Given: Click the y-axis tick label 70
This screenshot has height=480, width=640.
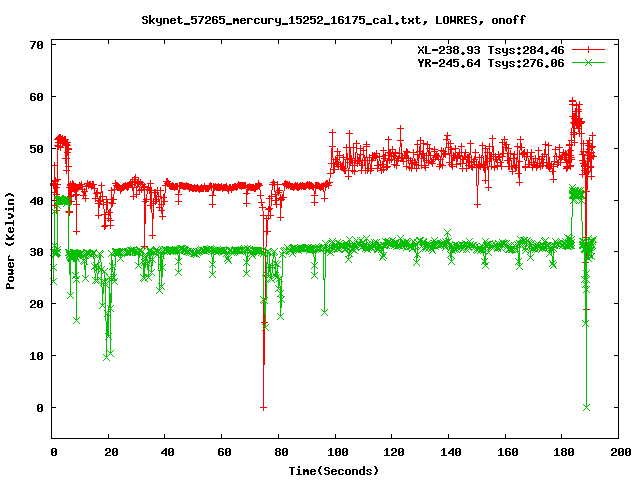Looking at the screenshot, I should [37, 45].
